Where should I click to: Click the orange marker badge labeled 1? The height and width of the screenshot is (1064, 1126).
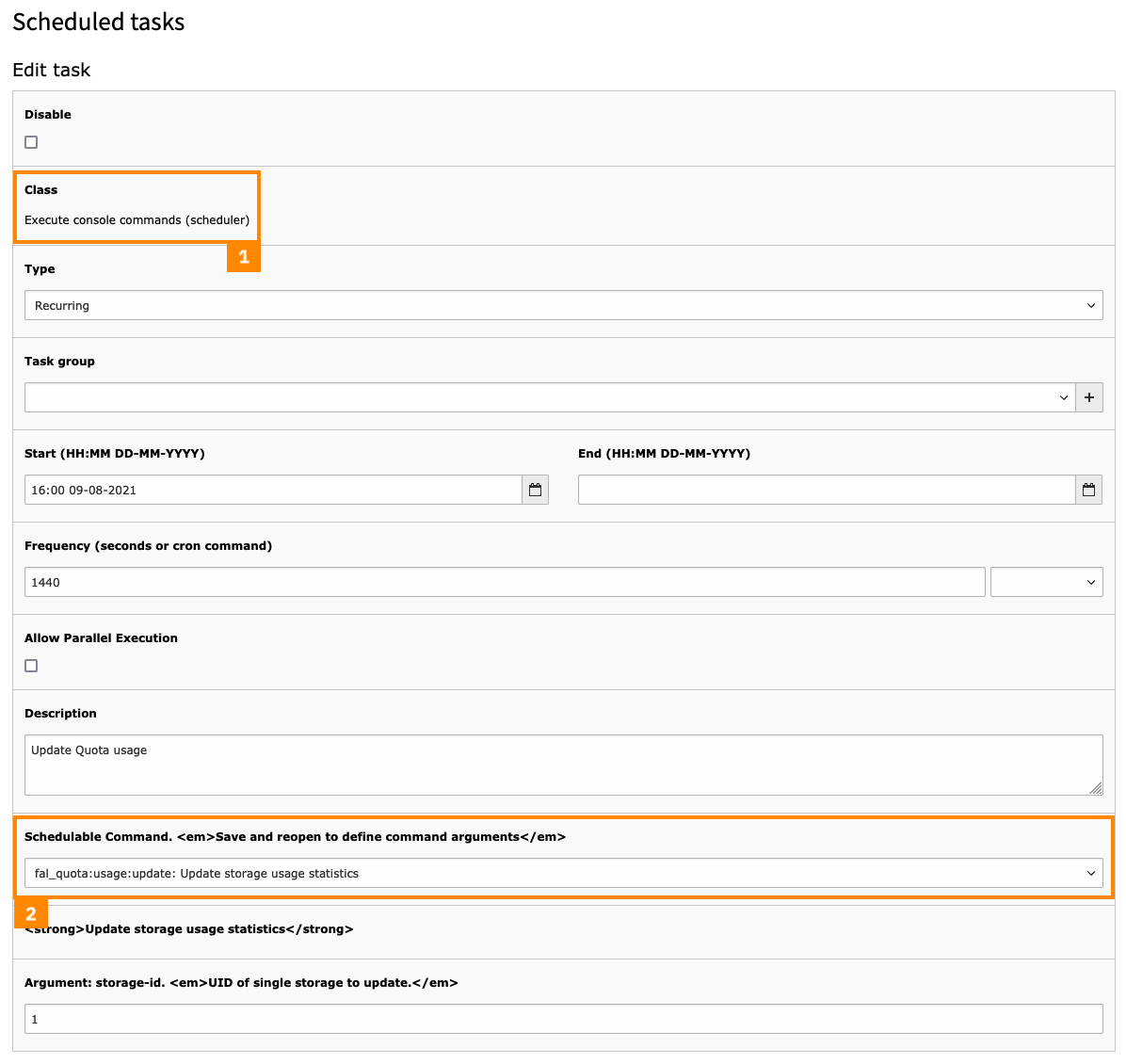point(244,256)
